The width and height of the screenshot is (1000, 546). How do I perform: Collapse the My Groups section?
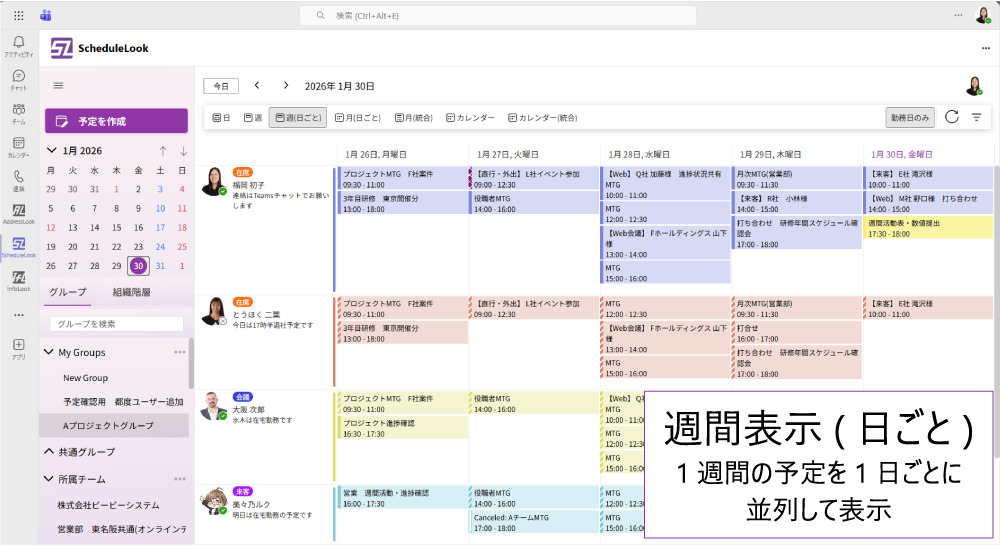click(47, 352)
